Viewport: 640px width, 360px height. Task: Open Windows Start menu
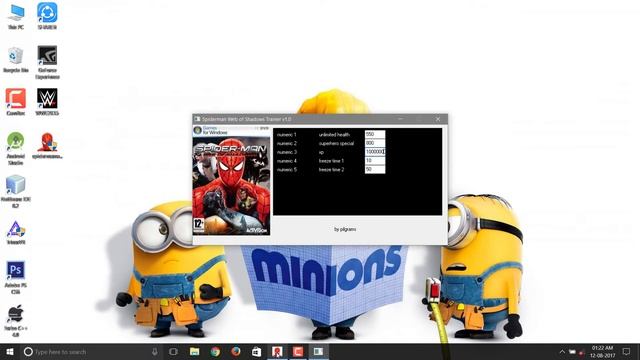click(x=10, y=351)
